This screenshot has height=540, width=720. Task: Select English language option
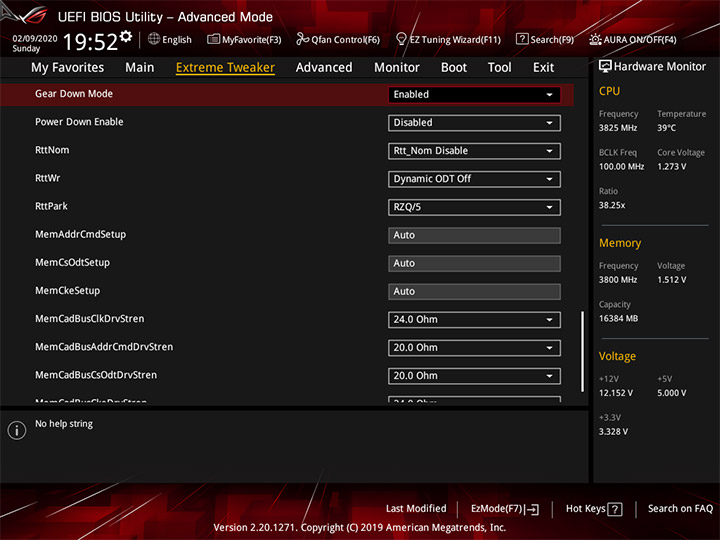pos(177,40)
